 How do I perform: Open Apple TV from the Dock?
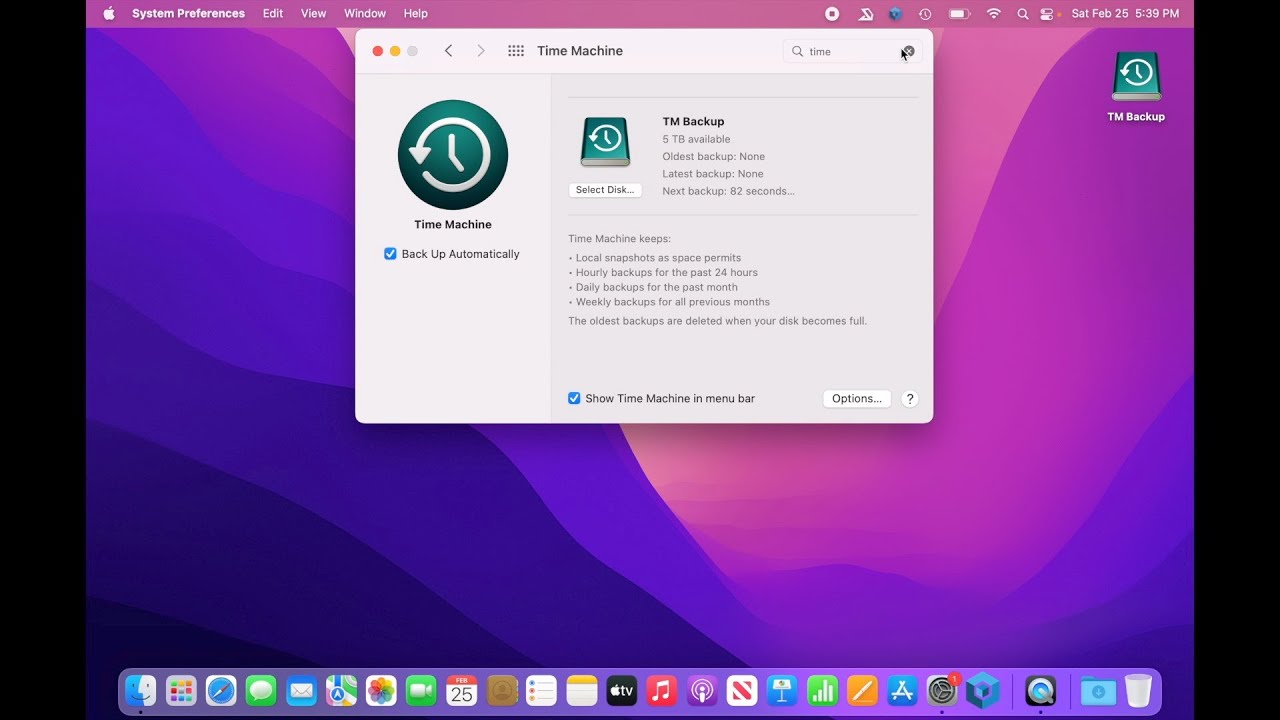[x=622, y=690]
